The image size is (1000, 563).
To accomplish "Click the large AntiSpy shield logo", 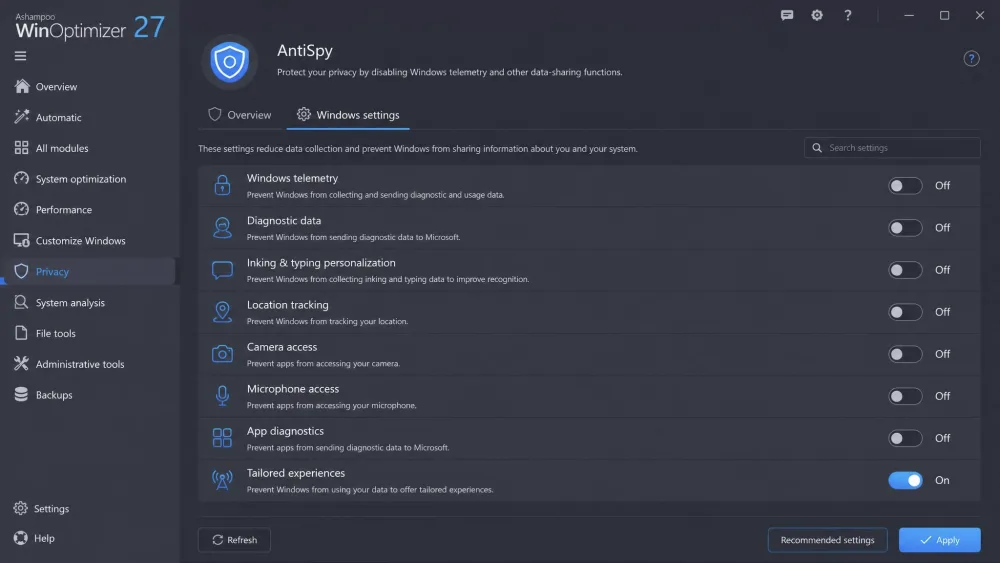I will 230,62.
